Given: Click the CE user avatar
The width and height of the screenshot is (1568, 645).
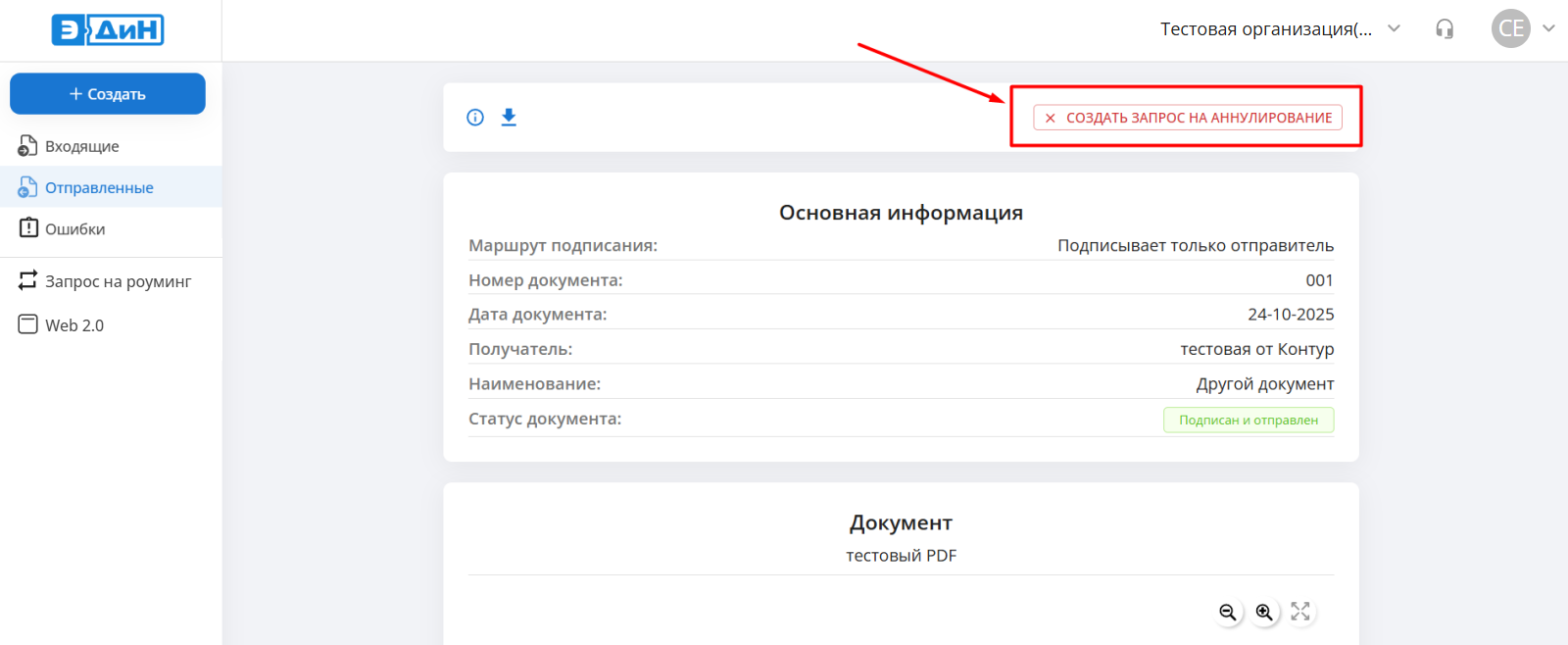Looking at the screenshot, I should coord(1510,29).
